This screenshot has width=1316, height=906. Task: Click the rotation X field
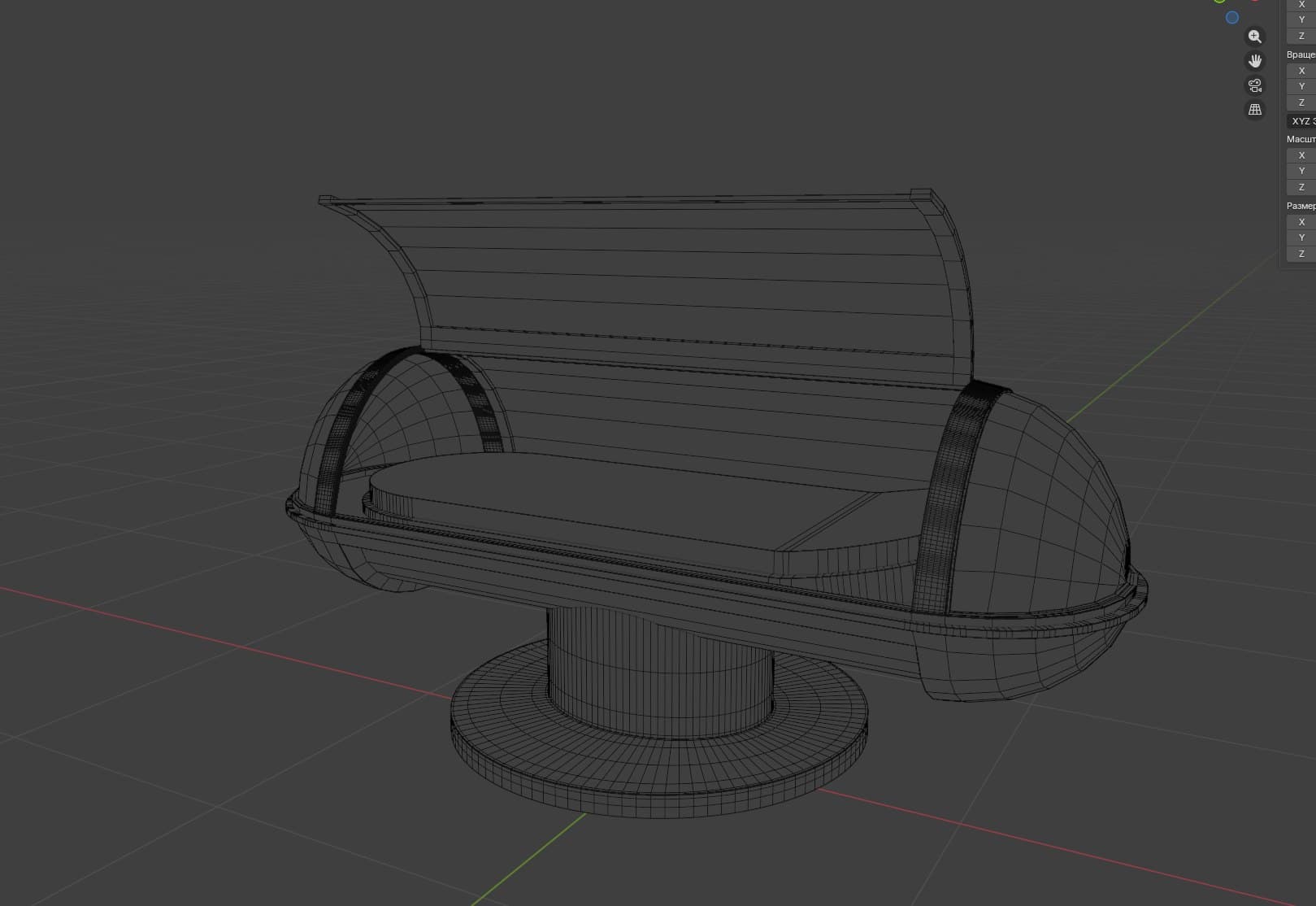[x=1301, y=71]
